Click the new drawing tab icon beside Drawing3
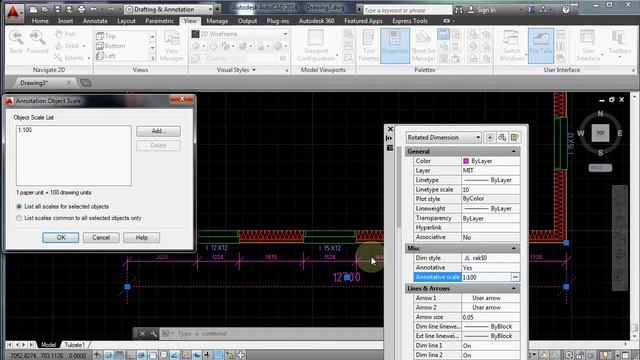Image resolution: width=640 pixels, height=360 pixels. click(85, 83)
